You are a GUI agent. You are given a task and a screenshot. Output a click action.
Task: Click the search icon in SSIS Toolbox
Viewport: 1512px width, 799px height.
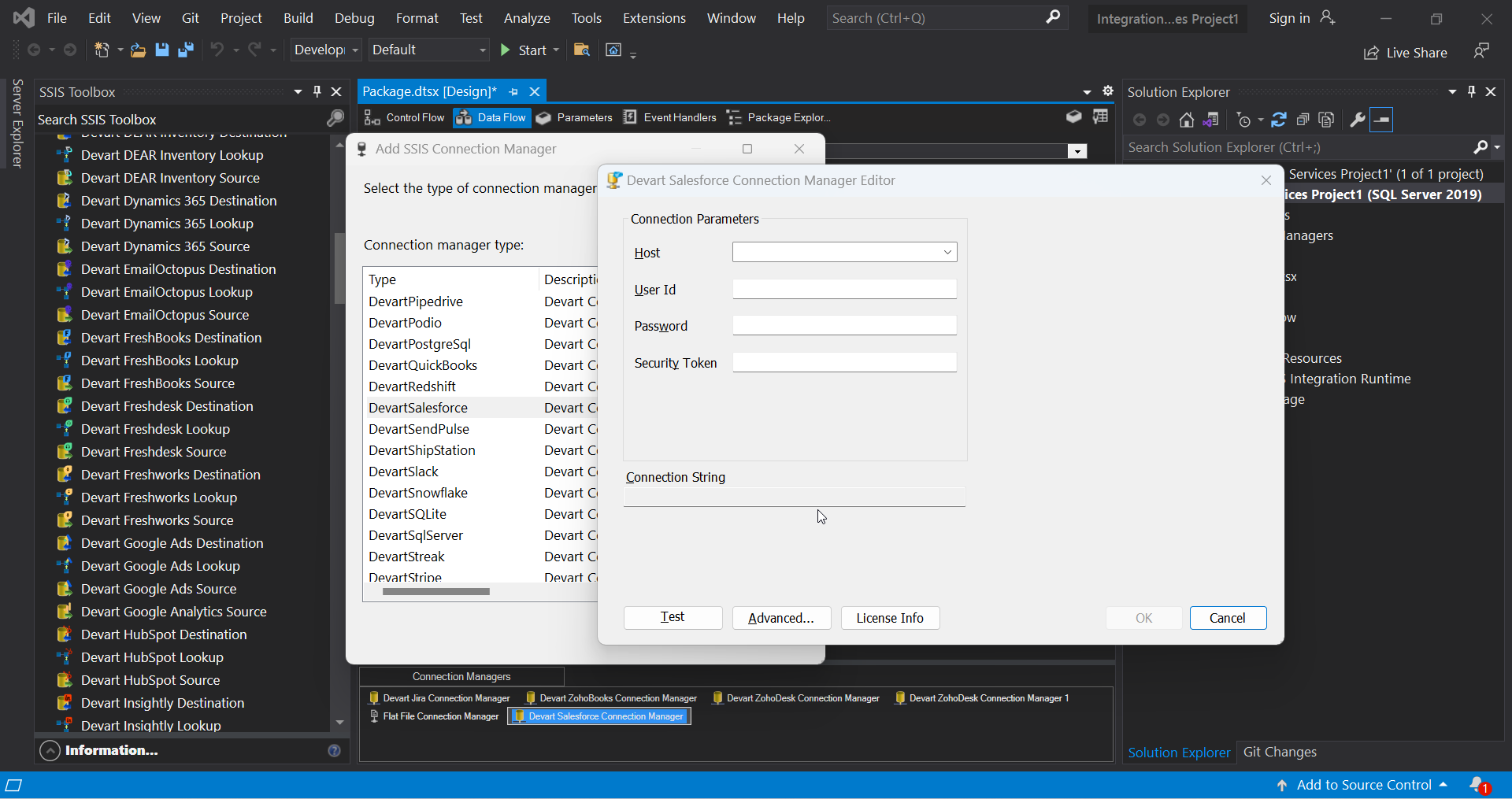[x=335, y=119]
